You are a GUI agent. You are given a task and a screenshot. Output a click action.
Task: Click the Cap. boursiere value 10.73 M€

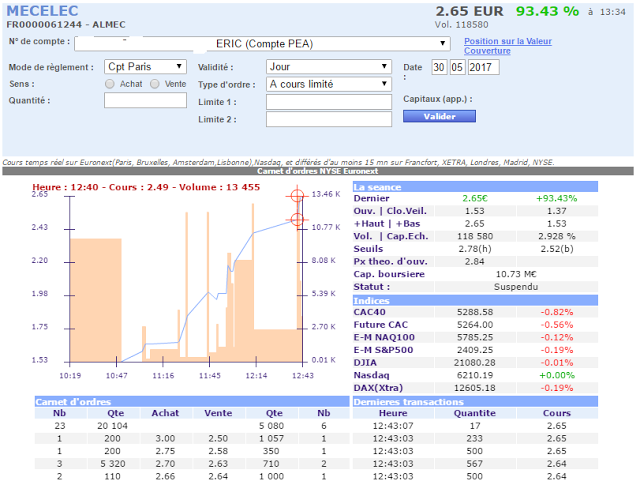516,274
